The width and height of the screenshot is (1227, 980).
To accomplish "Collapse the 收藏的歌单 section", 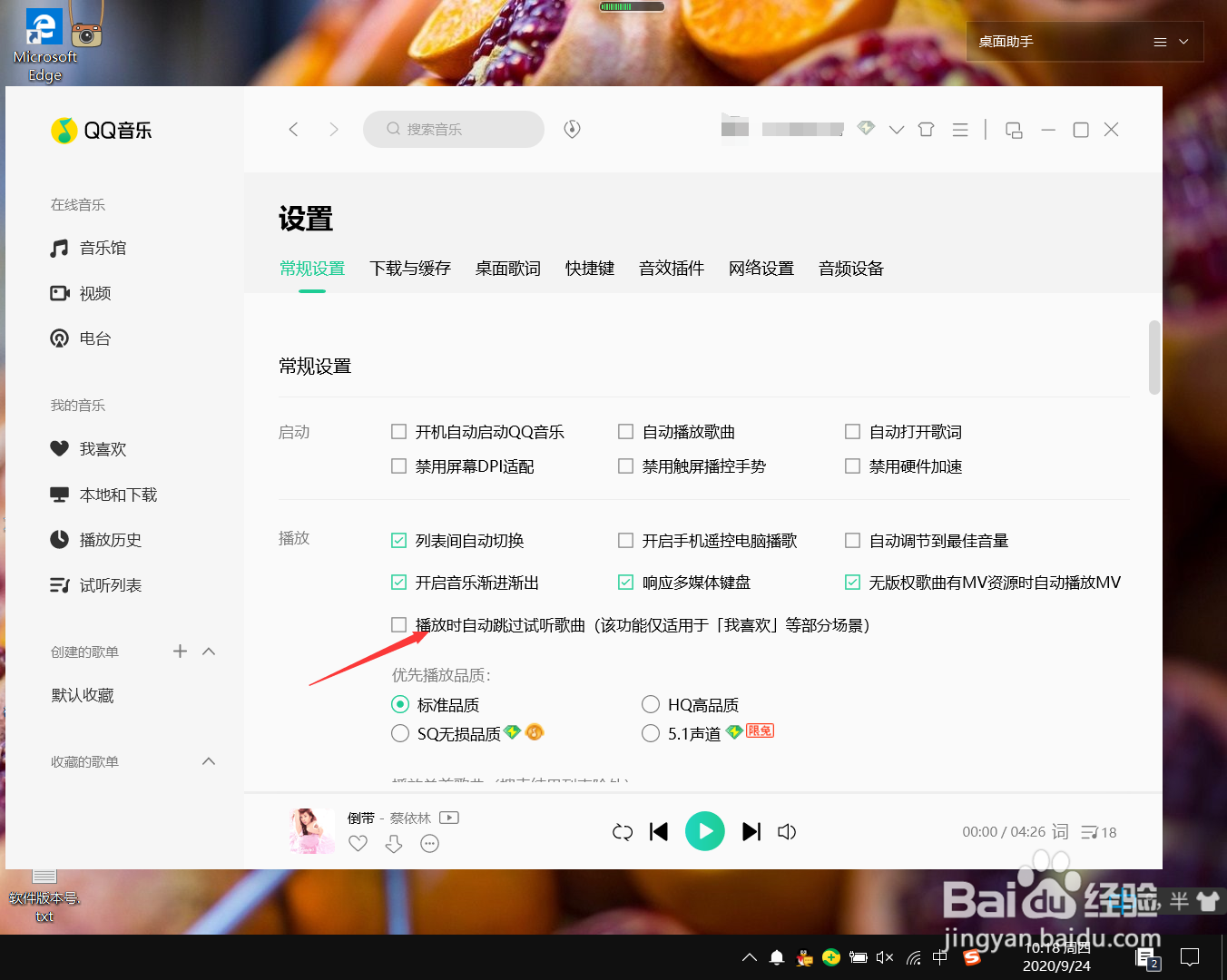I will click(209, 761).
